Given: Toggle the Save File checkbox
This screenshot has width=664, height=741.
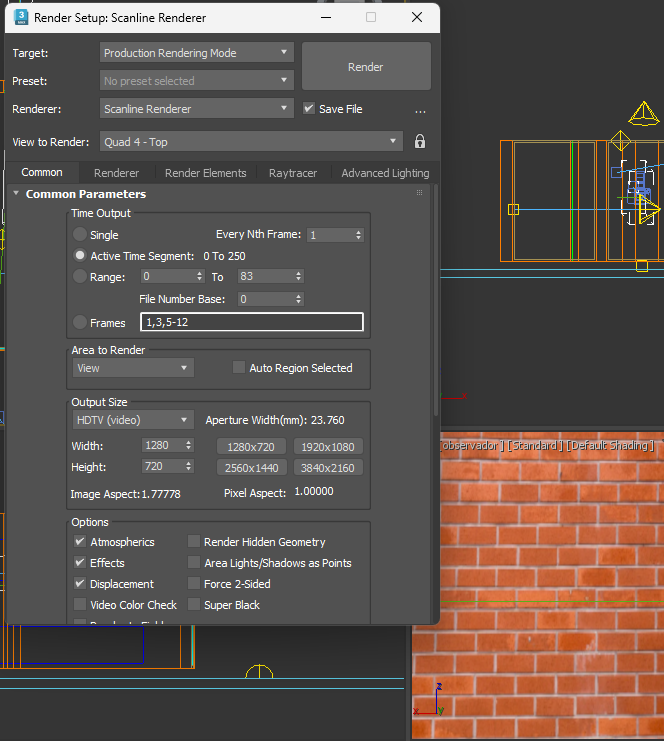Looking at the screenshot, I should (x=309, y=109).
